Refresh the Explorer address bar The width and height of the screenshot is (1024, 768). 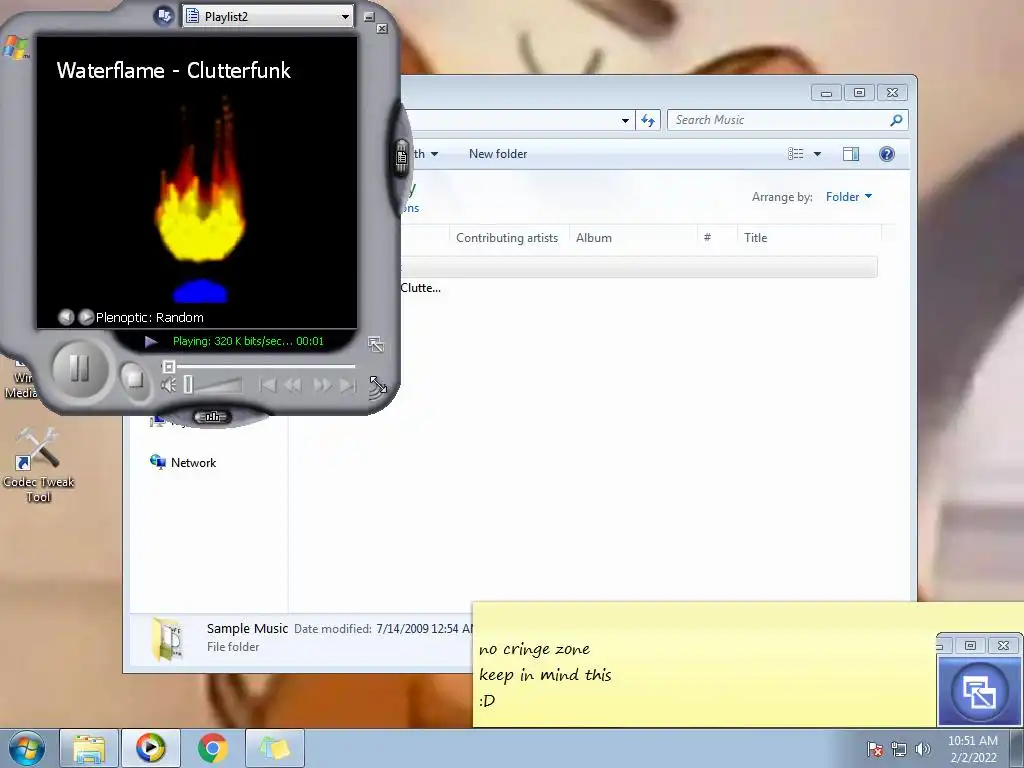pyautogui.click(x=648, y=120)
